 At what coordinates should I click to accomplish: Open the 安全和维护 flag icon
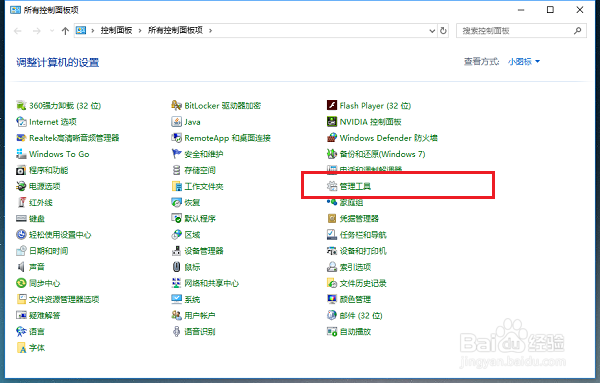coord(176,154)
